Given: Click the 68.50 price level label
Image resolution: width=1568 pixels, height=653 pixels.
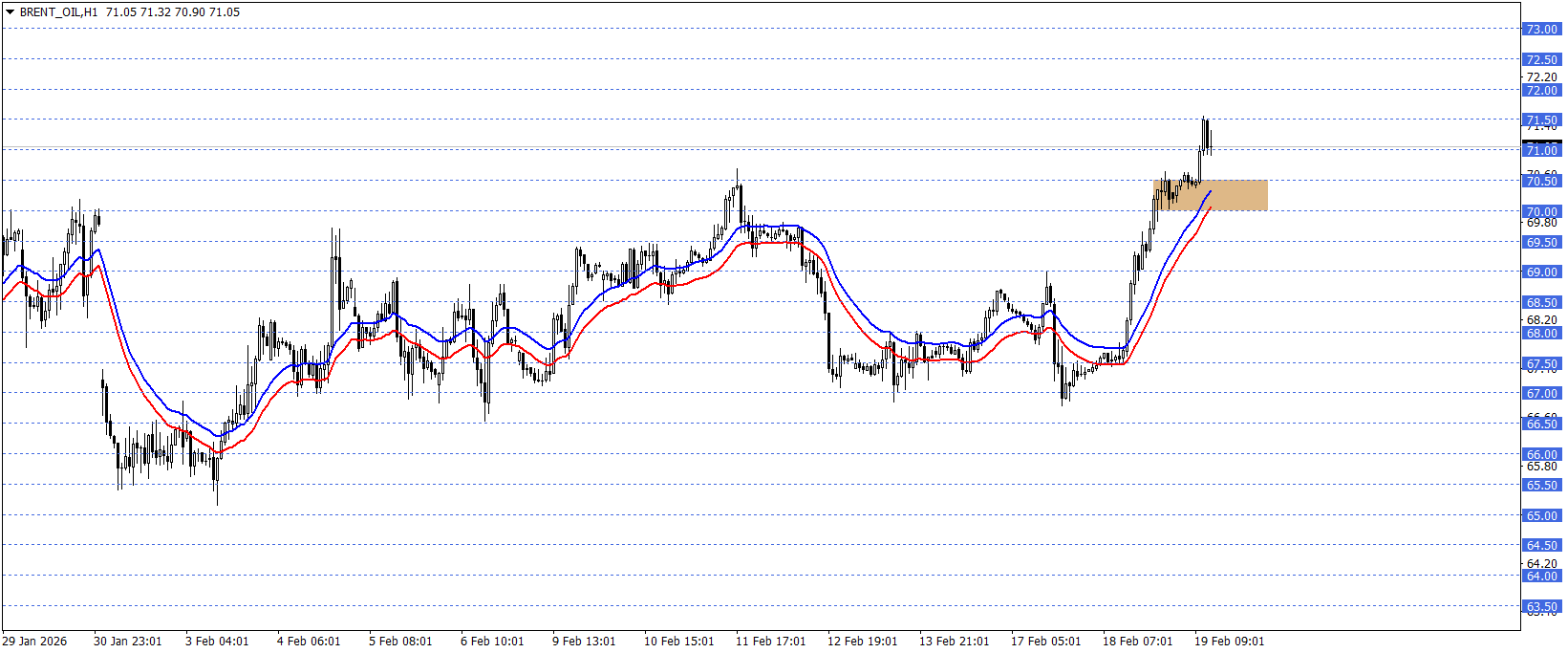Looking at the screenshot, I should click(1541, 302).
